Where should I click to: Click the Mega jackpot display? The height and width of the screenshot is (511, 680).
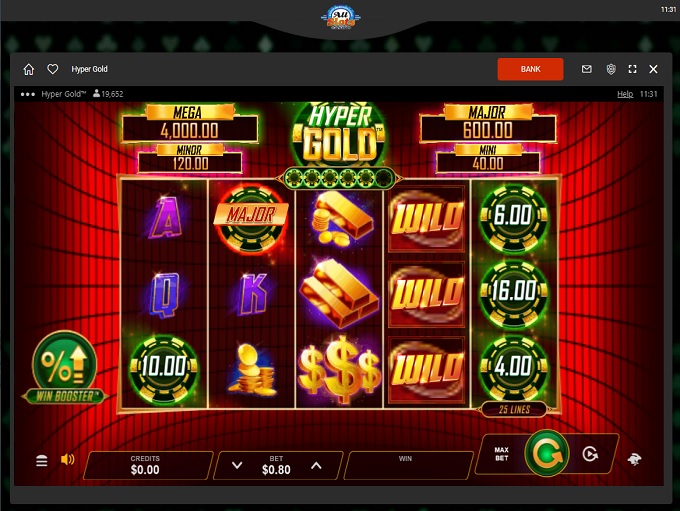tap(190, 124)
